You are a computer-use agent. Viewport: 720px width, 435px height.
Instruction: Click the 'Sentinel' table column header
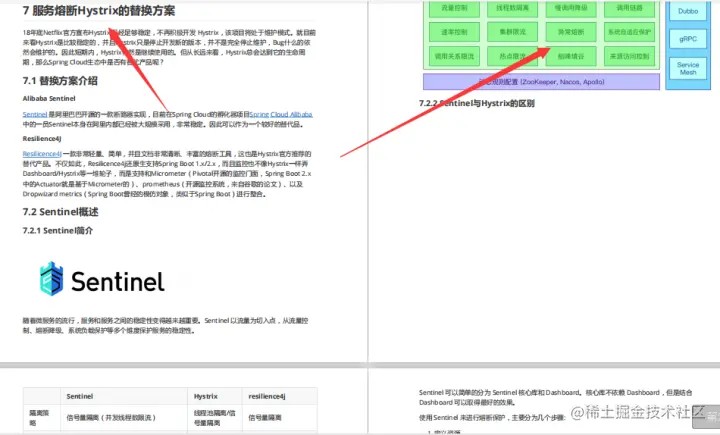tap(124, 396)
